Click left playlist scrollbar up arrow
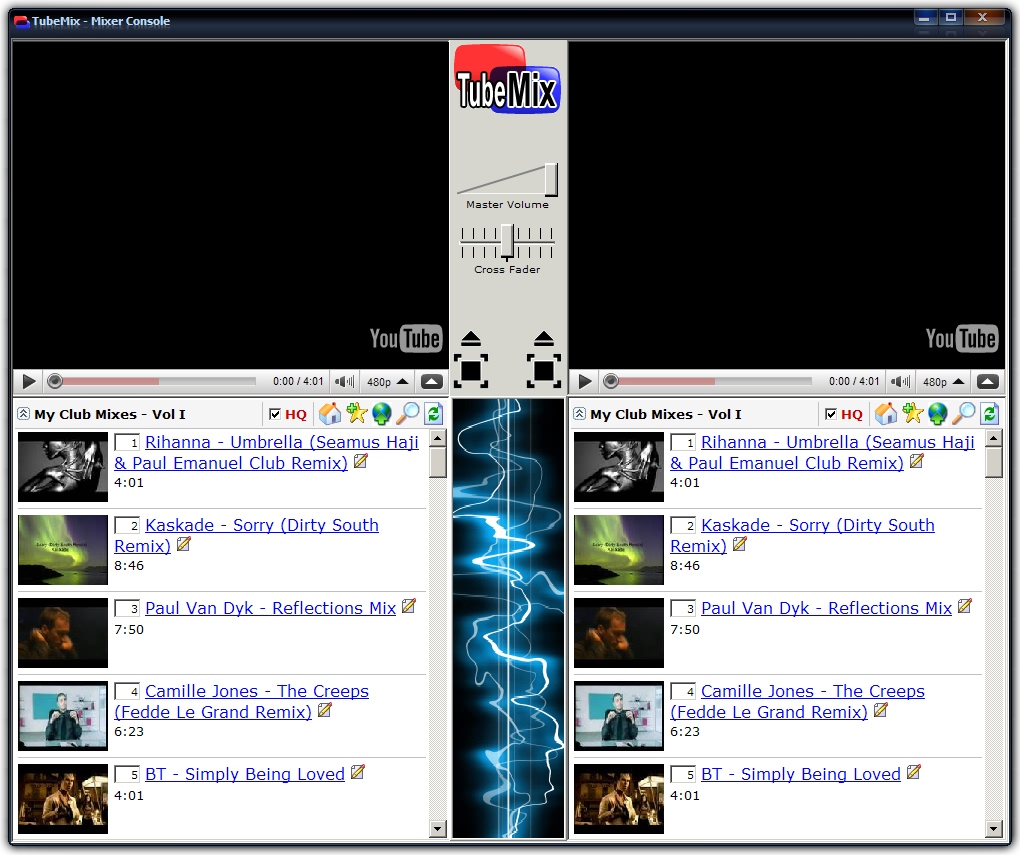 438,439
